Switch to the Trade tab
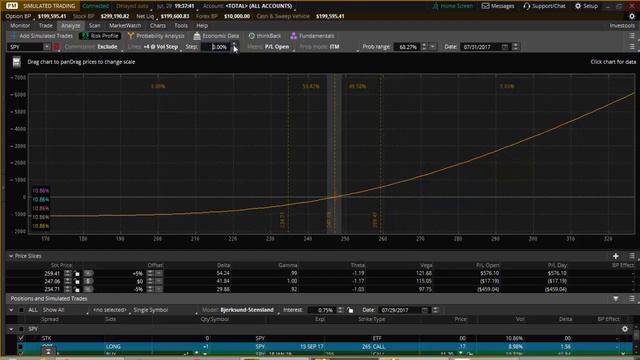640x360 pixels. [46, 25]
